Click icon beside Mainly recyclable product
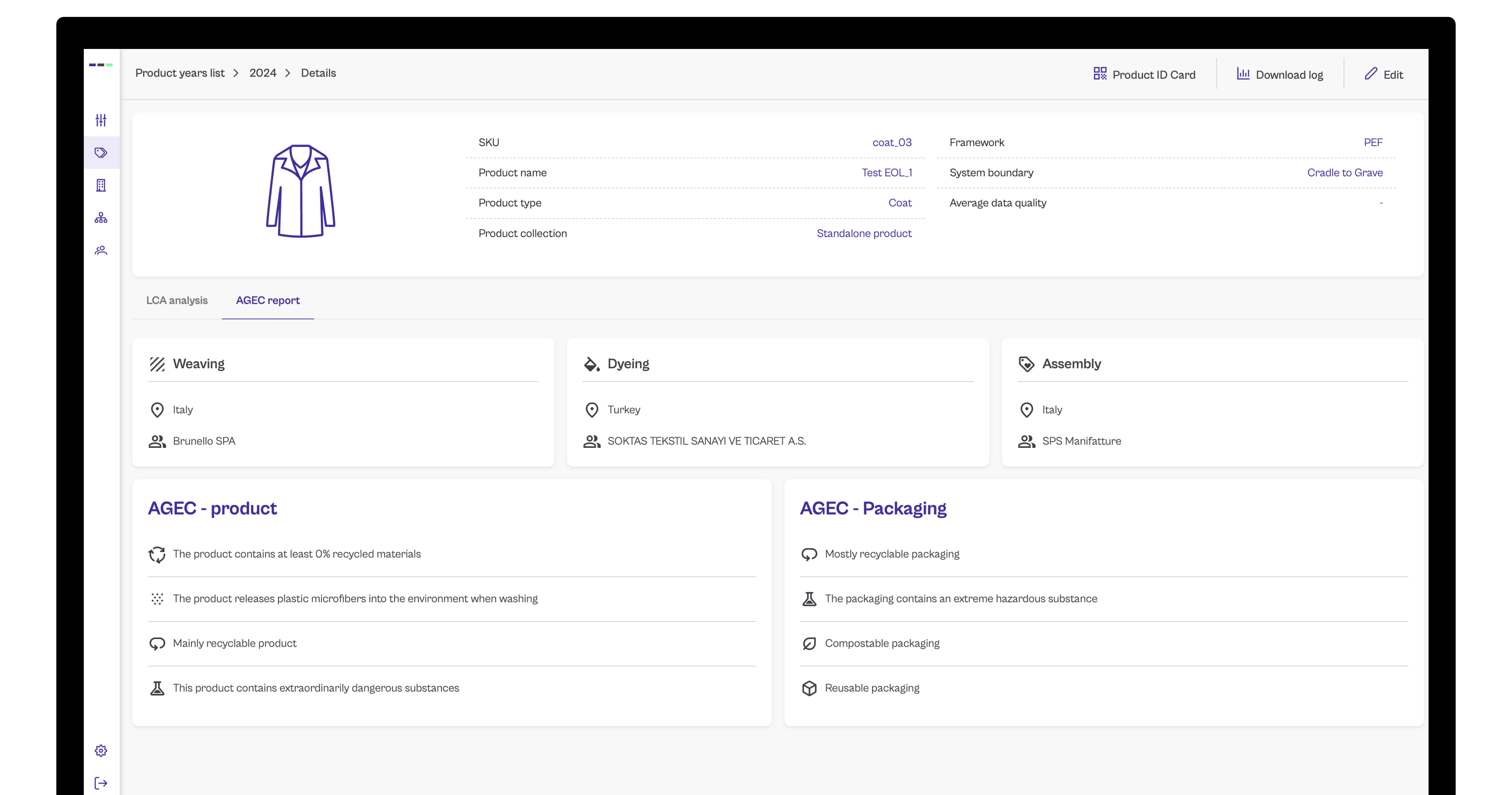 click(x=157, y=644)
